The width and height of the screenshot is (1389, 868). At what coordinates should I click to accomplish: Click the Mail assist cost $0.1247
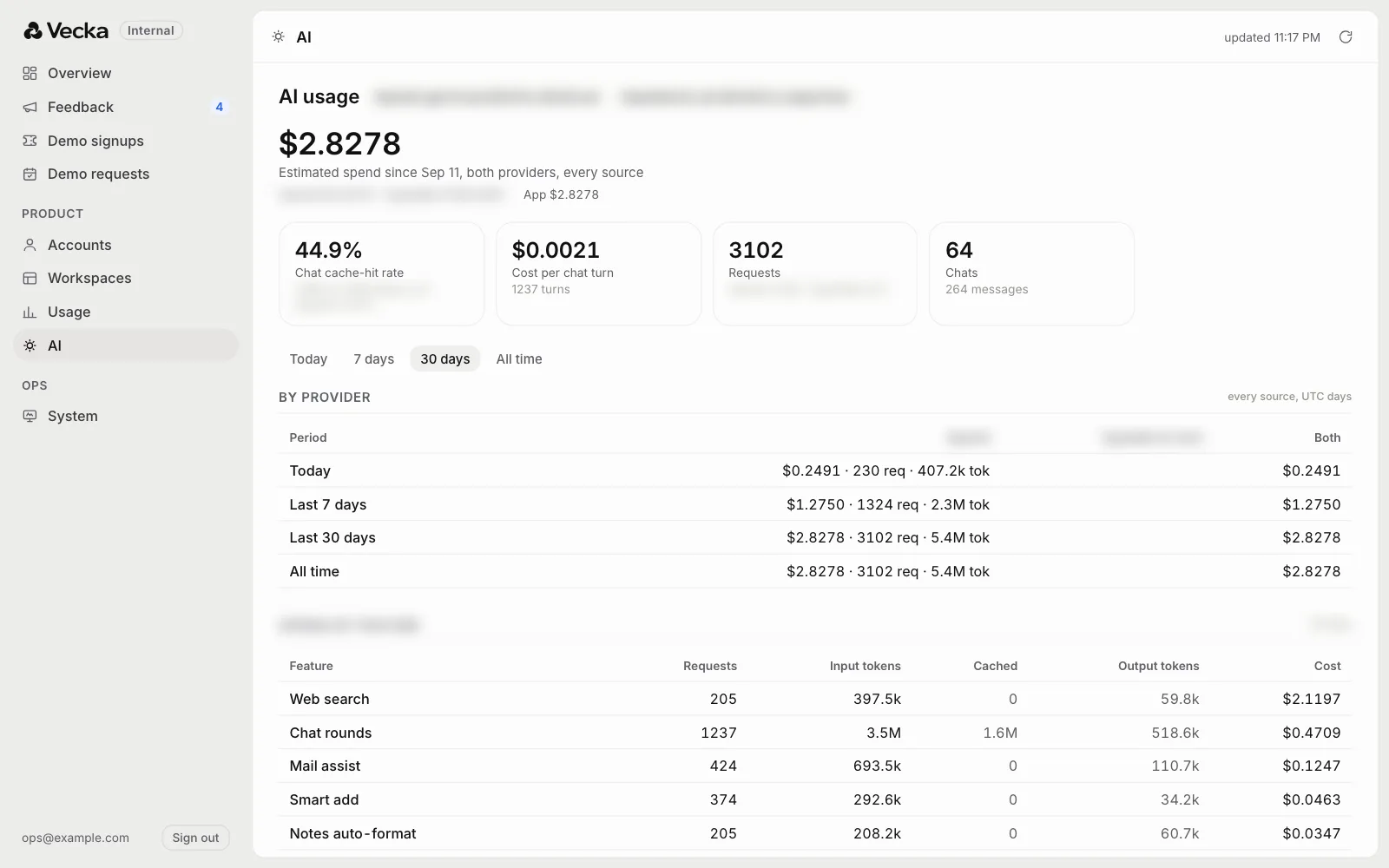[1311, 766]
